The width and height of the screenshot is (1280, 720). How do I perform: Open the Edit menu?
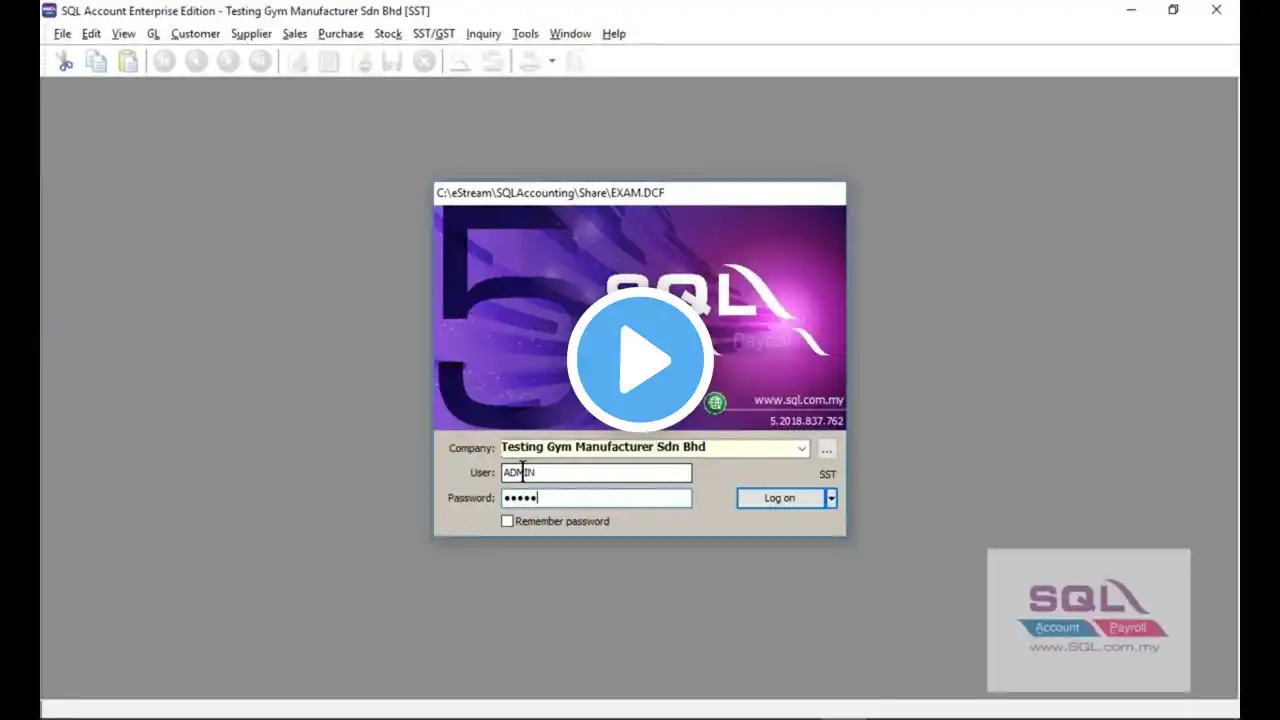pos(91,34)
